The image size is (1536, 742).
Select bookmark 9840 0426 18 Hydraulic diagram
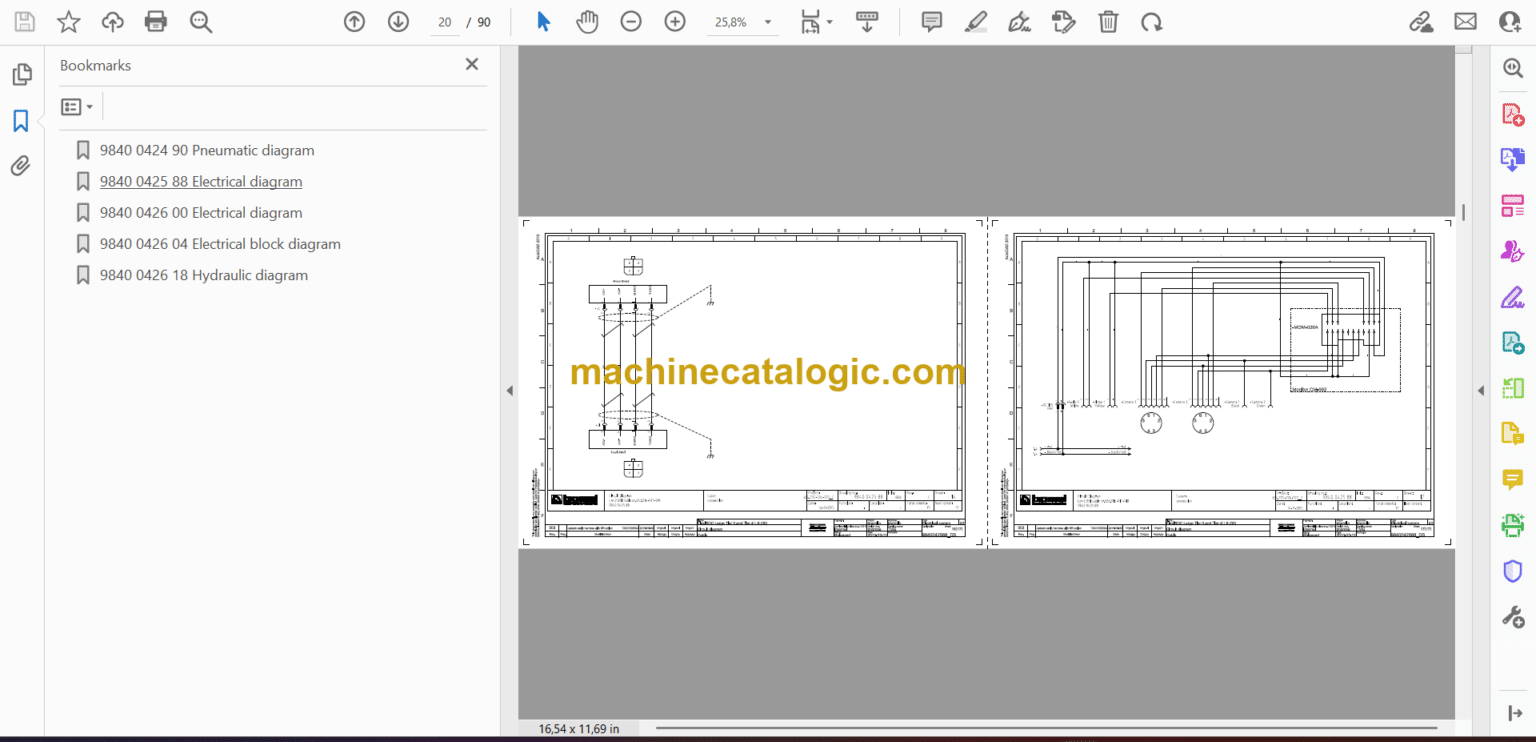pyautogui.click(x=203, y=274)
